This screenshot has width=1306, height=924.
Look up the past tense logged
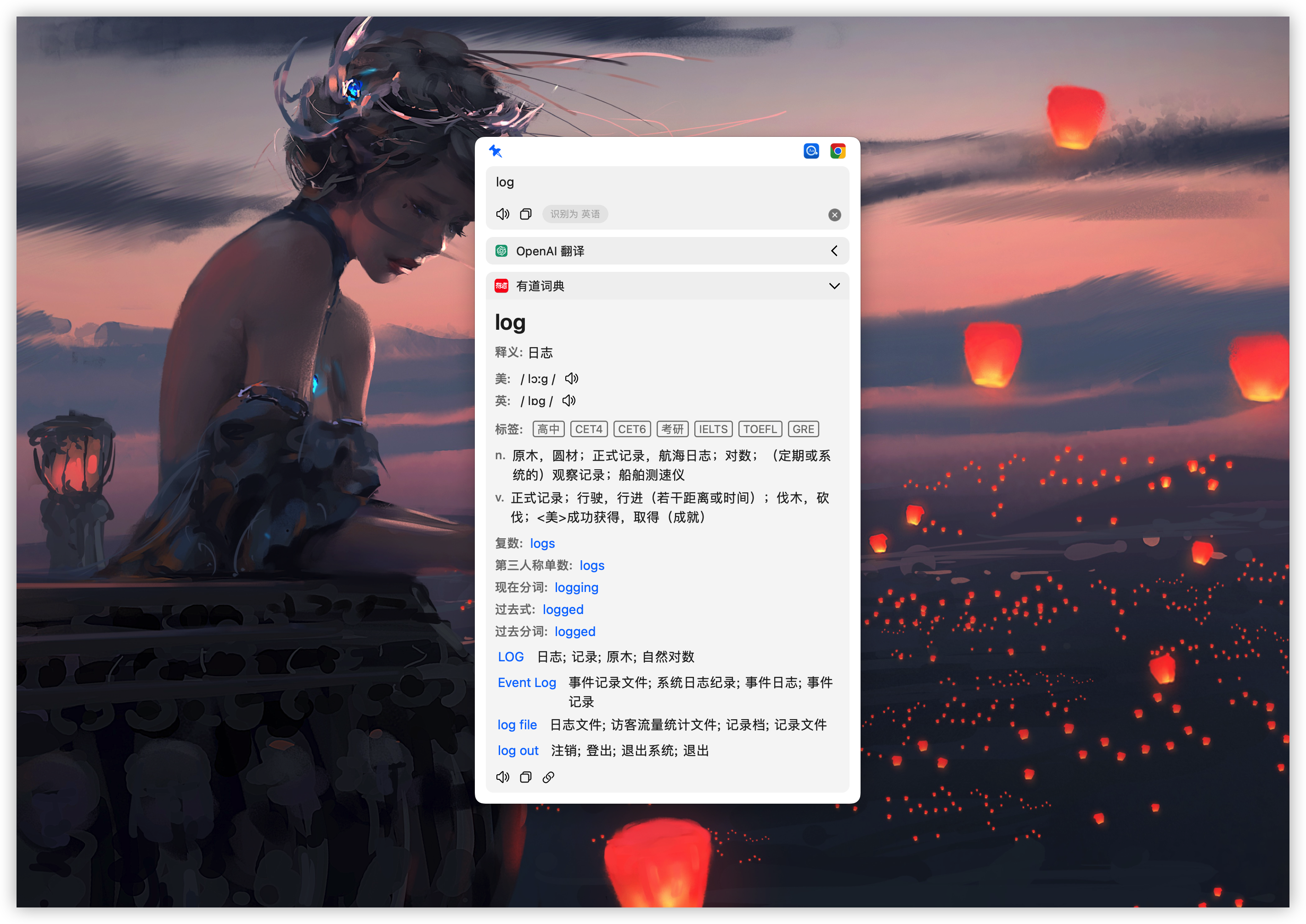[x=563, y=610]
